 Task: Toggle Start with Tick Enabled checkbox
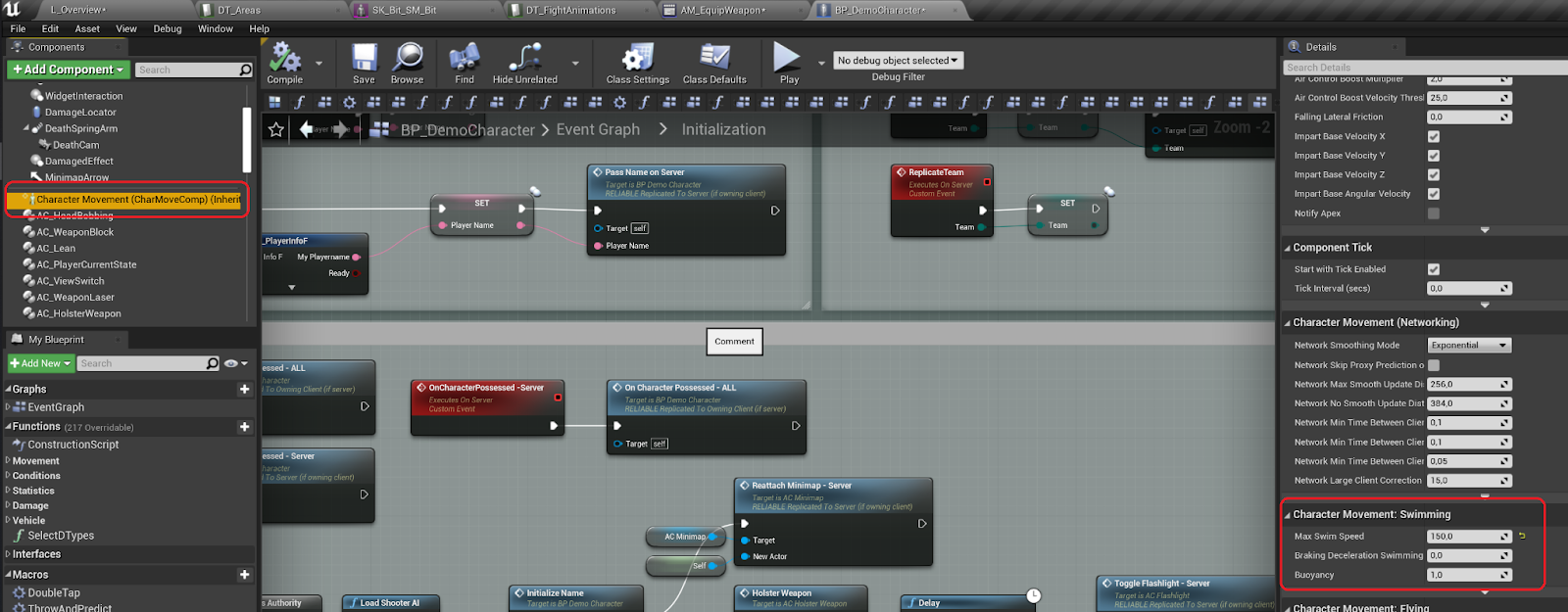(x=1434, y=269)
